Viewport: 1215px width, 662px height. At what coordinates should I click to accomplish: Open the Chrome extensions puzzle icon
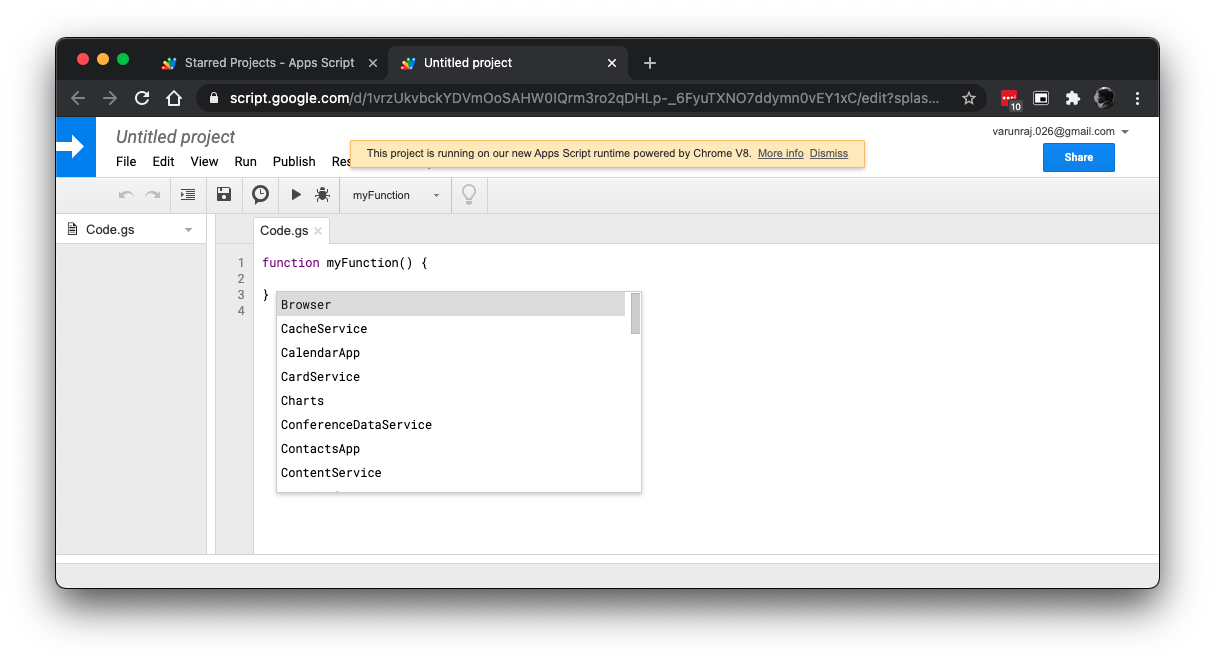pyautogui.click(x=1072, y=98)
